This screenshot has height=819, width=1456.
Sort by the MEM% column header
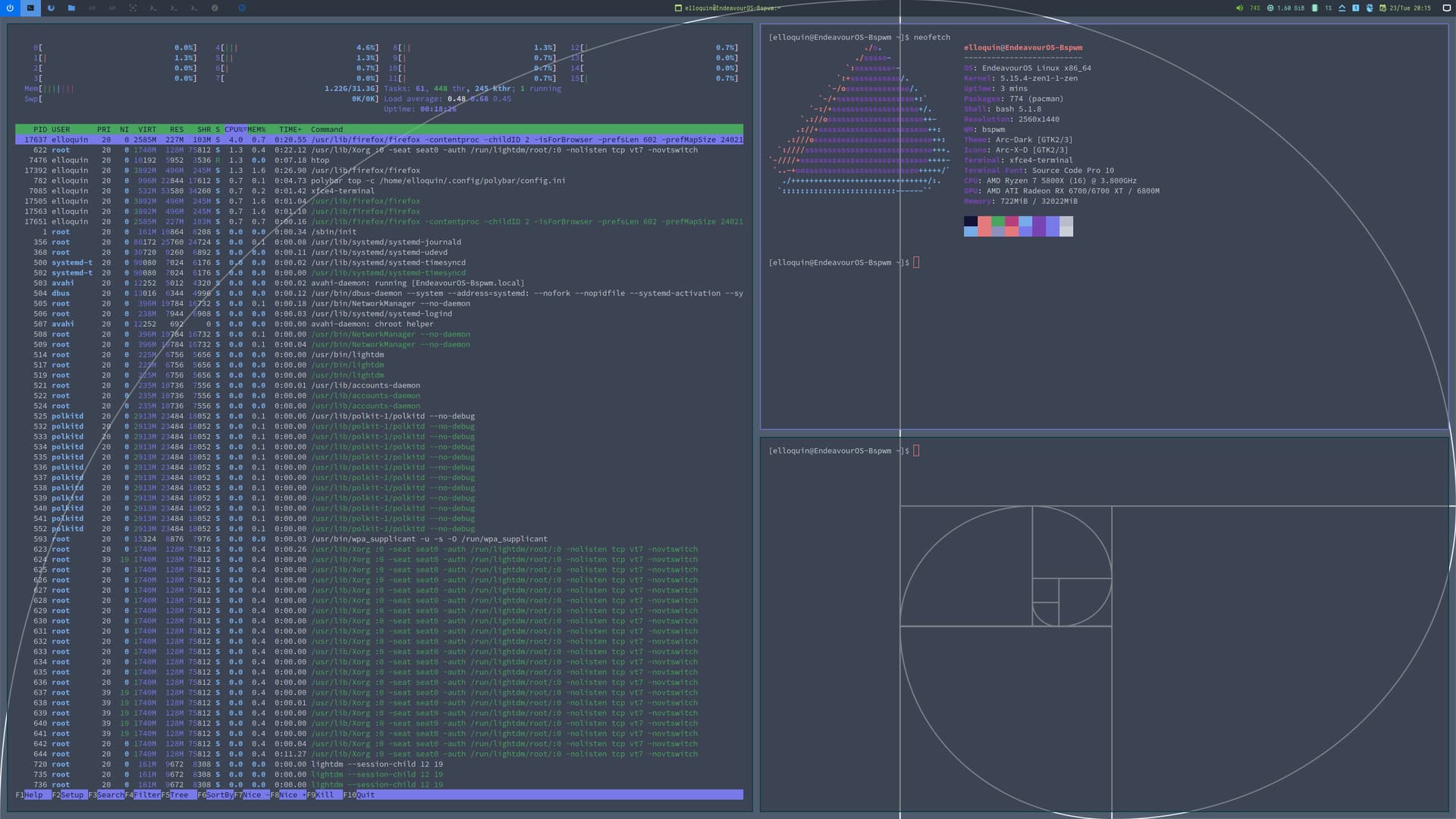point(256,130)
